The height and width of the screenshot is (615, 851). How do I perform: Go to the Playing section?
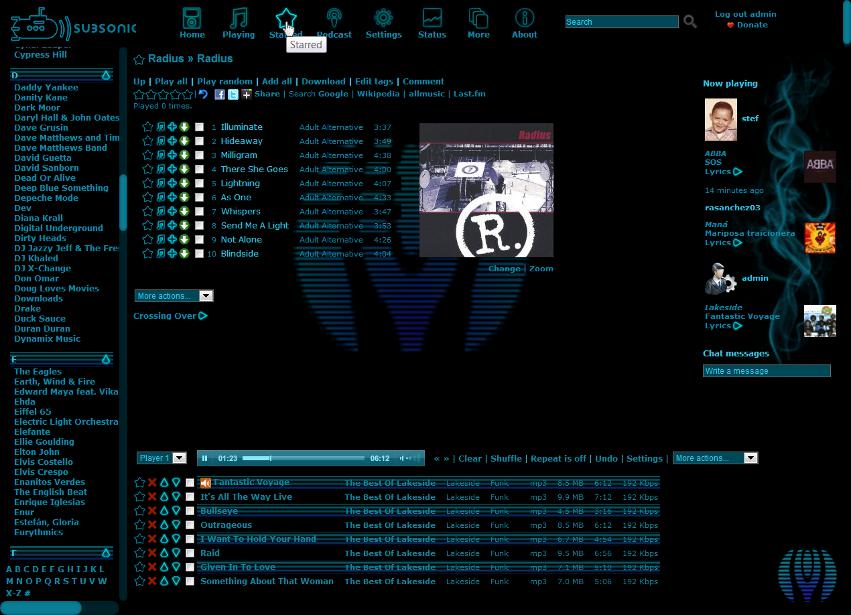(x=238, y=23)
